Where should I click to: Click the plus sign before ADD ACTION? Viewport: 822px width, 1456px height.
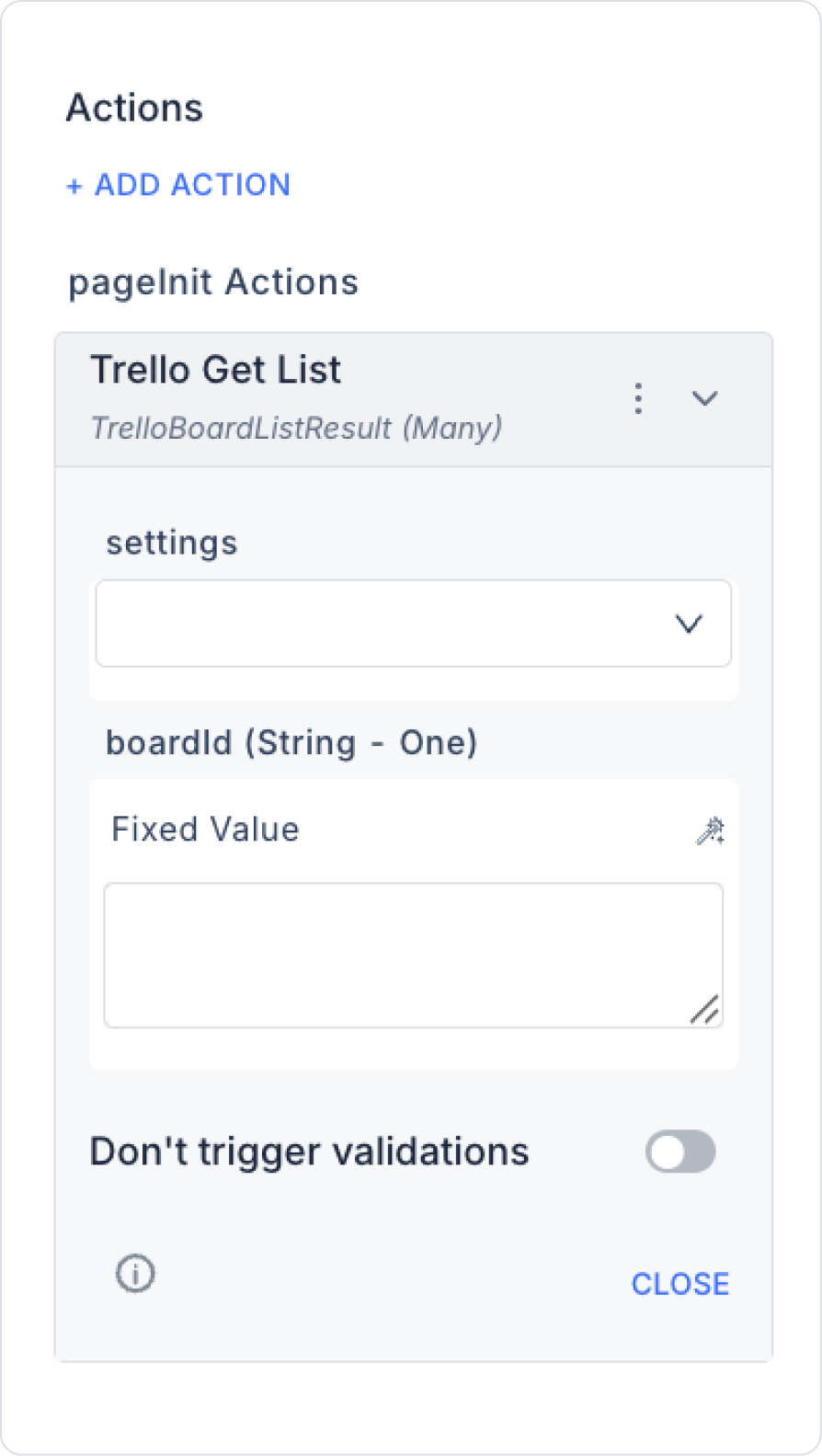[74, 186]
